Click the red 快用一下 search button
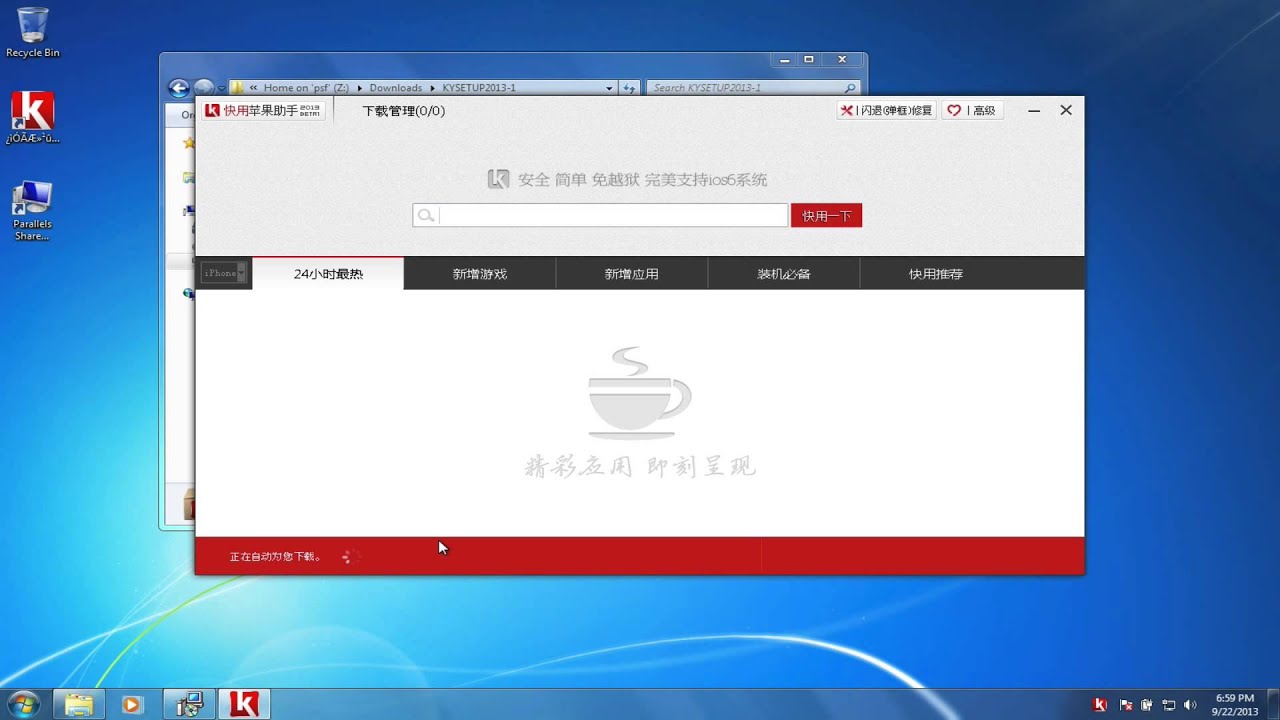Image resolution: width=1280 pixels, height=720 pixels. pyautogui.click(x=826, y=215)
